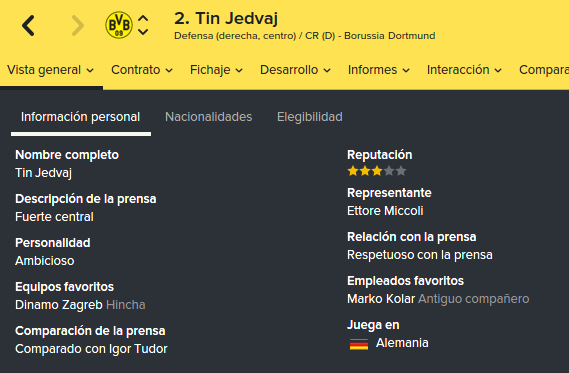Open the Informes menu
This screenshot has height=373, width=569.
[379, 70]
